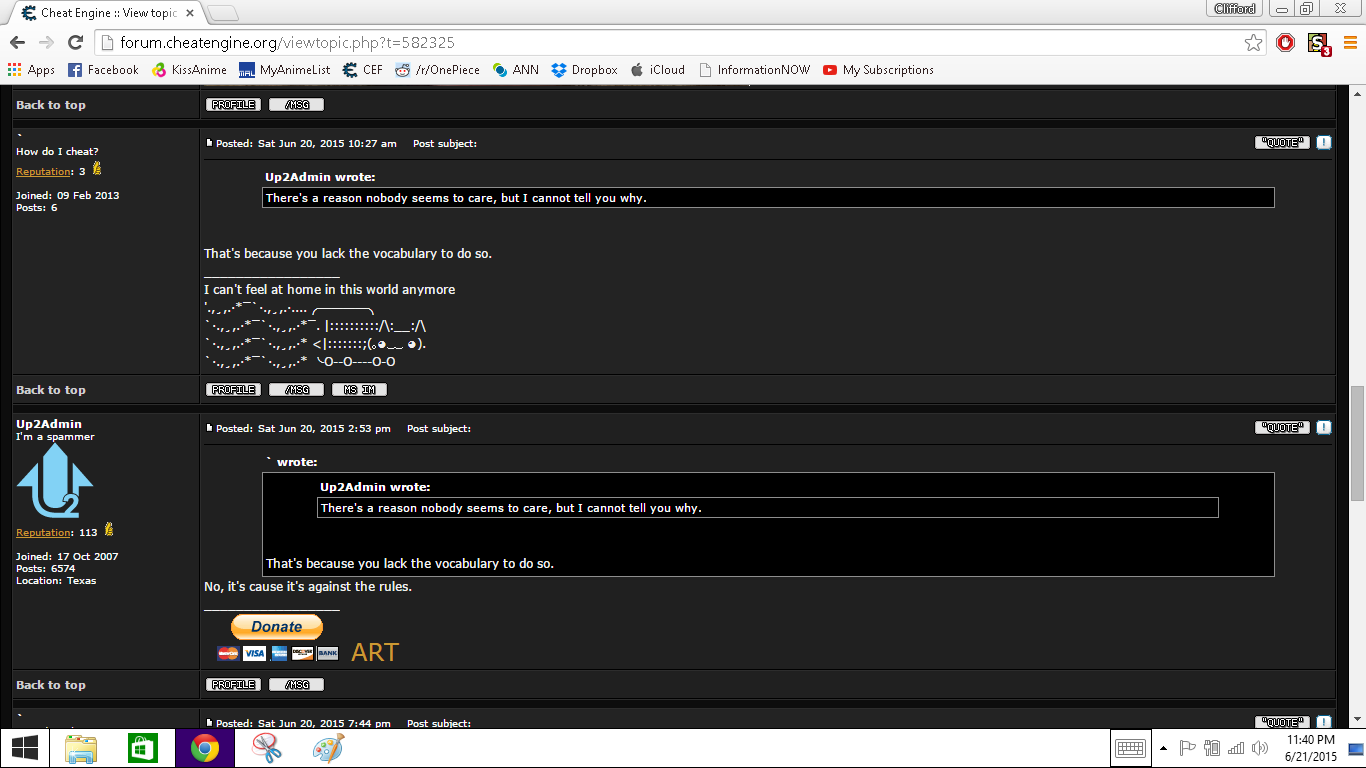Open the Dropbox bookmark
The width and height of the screenshot is (1366, 768).
tap(584, 70)
